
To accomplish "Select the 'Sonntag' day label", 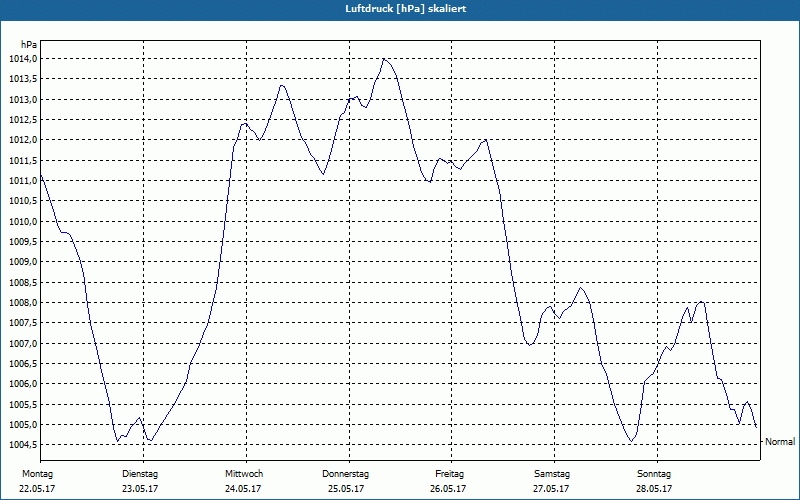I will 654,474.
